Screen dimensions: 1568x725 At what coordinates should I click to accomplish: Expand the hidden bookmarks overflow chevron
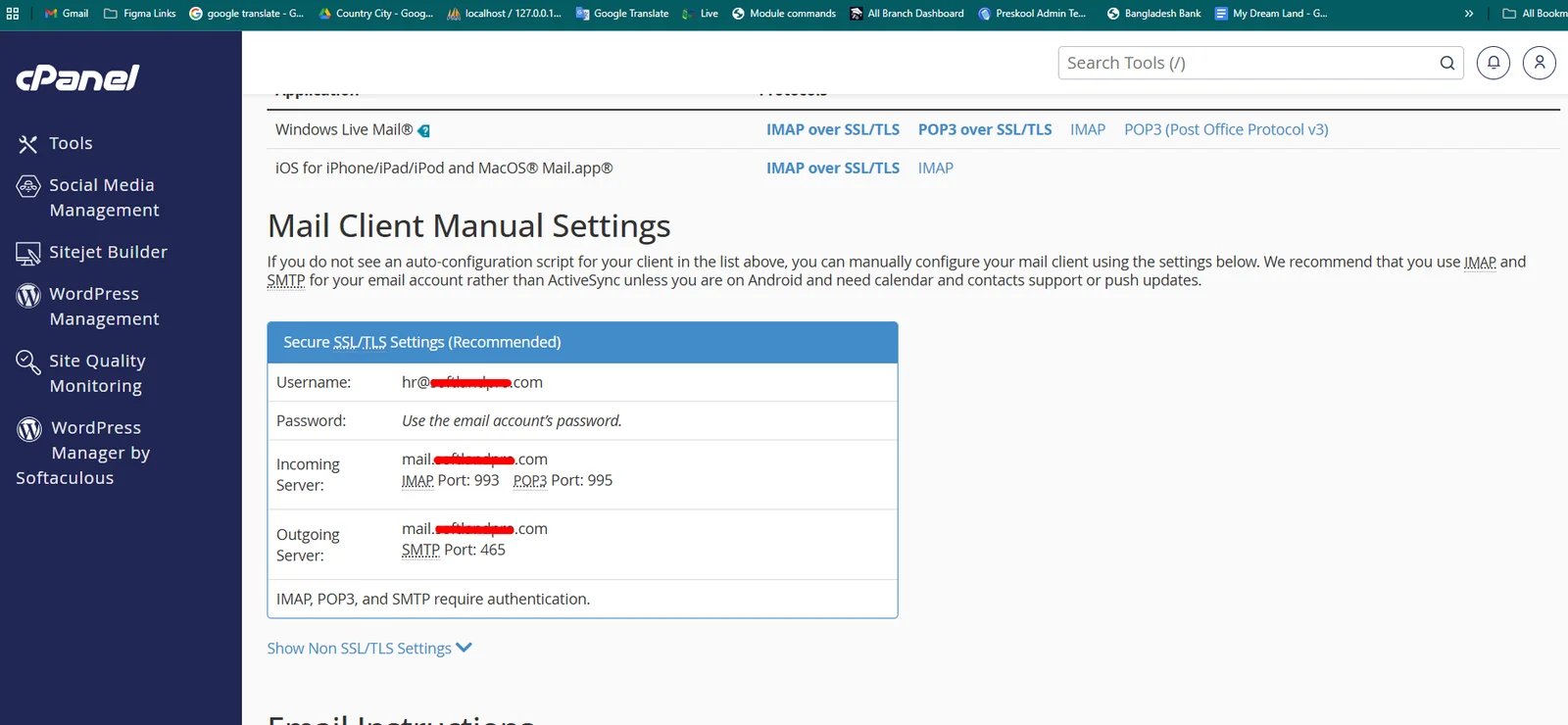pyautogui.click(x=1468, y=14)
